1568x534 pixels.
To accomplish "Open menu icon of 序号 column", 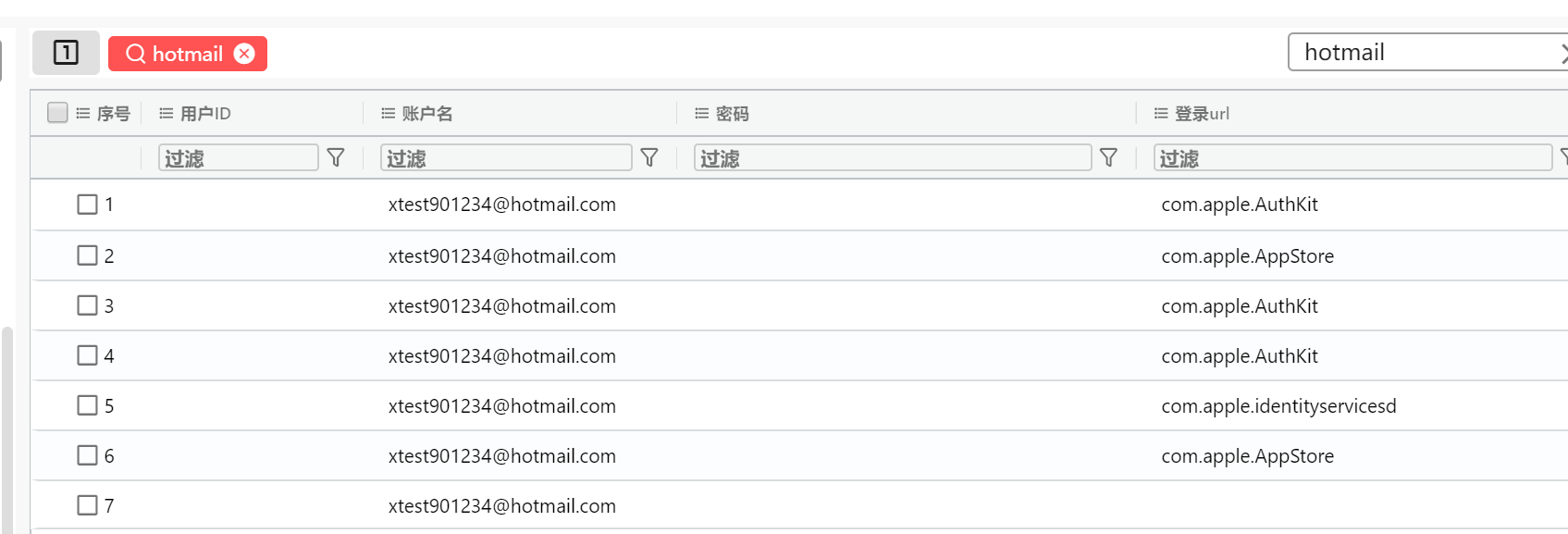I will point(83,113).
